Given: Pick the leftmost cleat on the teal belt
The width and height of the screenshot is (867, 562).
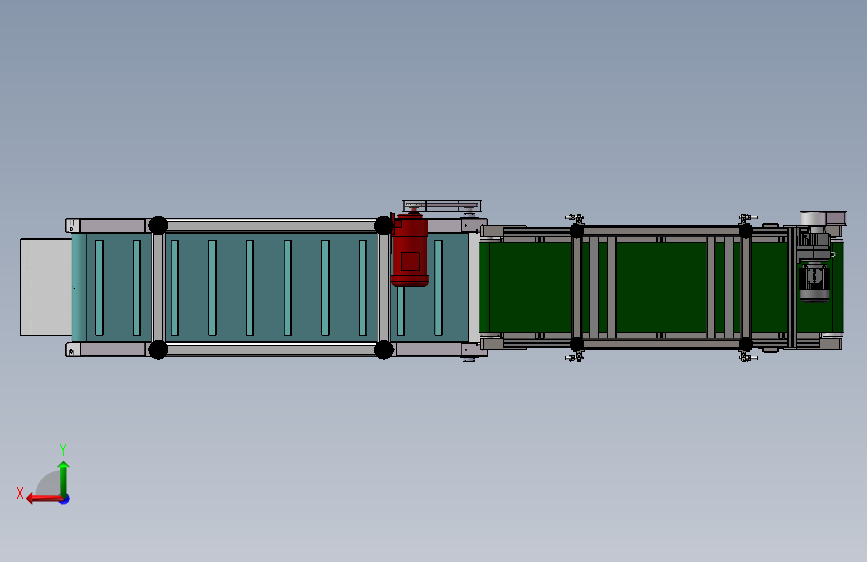Looking at the screenshot, I should tap(99, 288).
